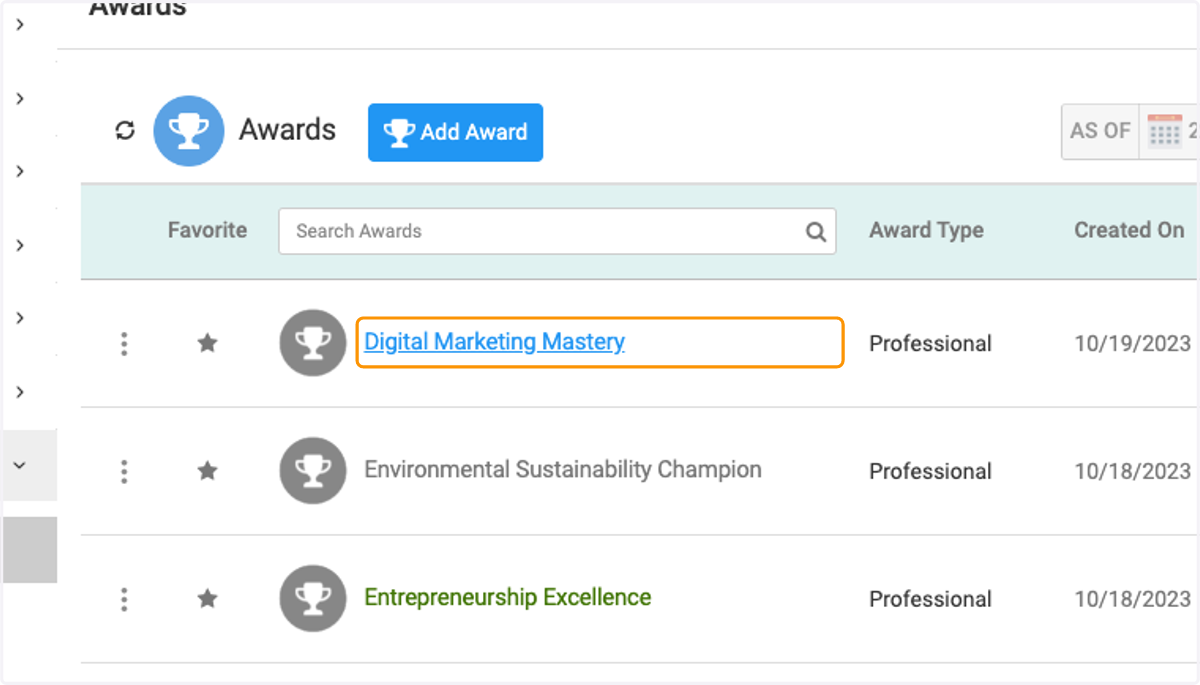Open the AS OF calendar icon
This screenshot has height=685, width=1200.
pyautogui.click(x=1165, y=131)
